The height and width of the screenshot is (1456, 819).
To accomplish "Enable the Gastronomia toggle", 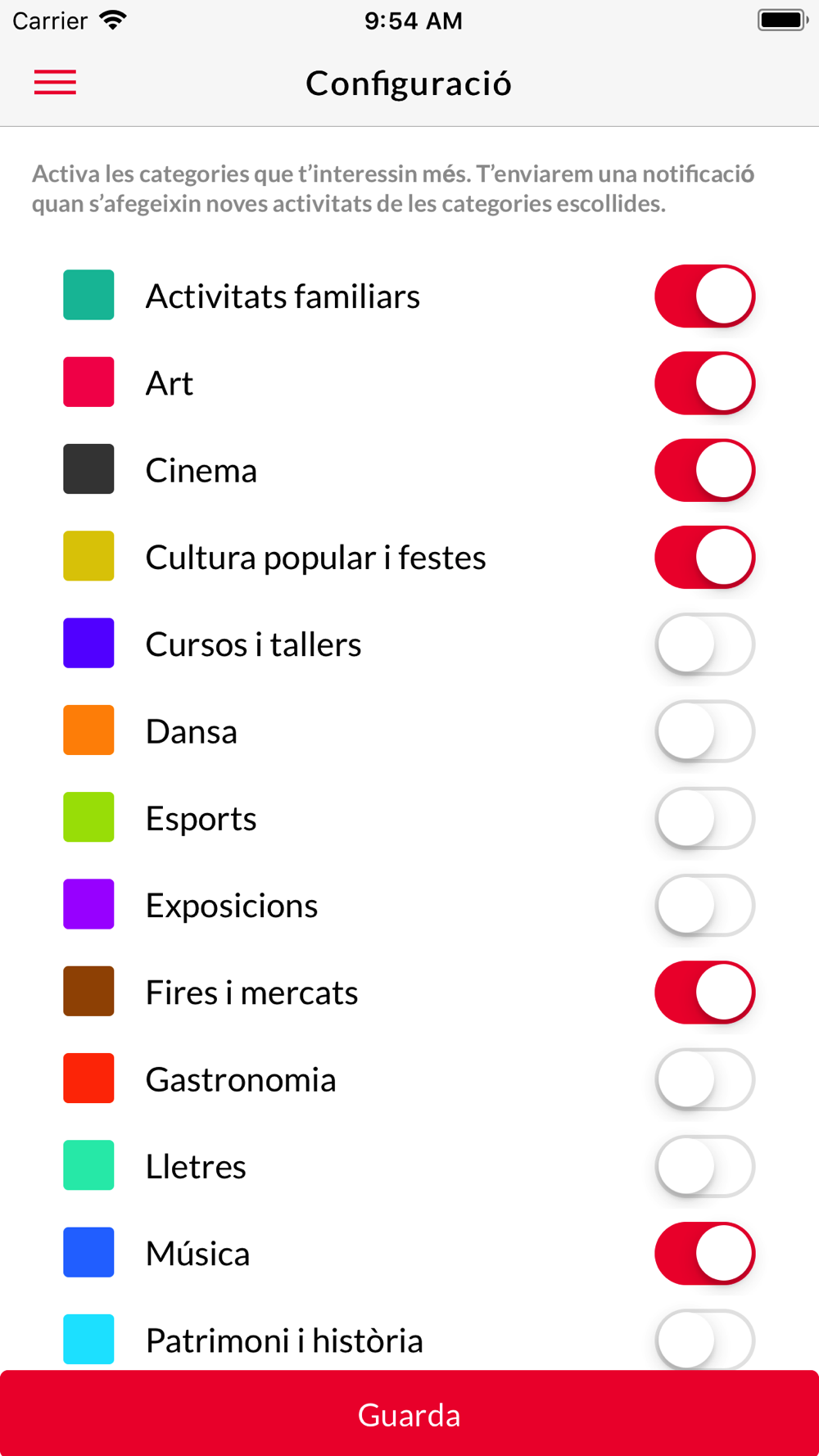I will click(704, 1079).
